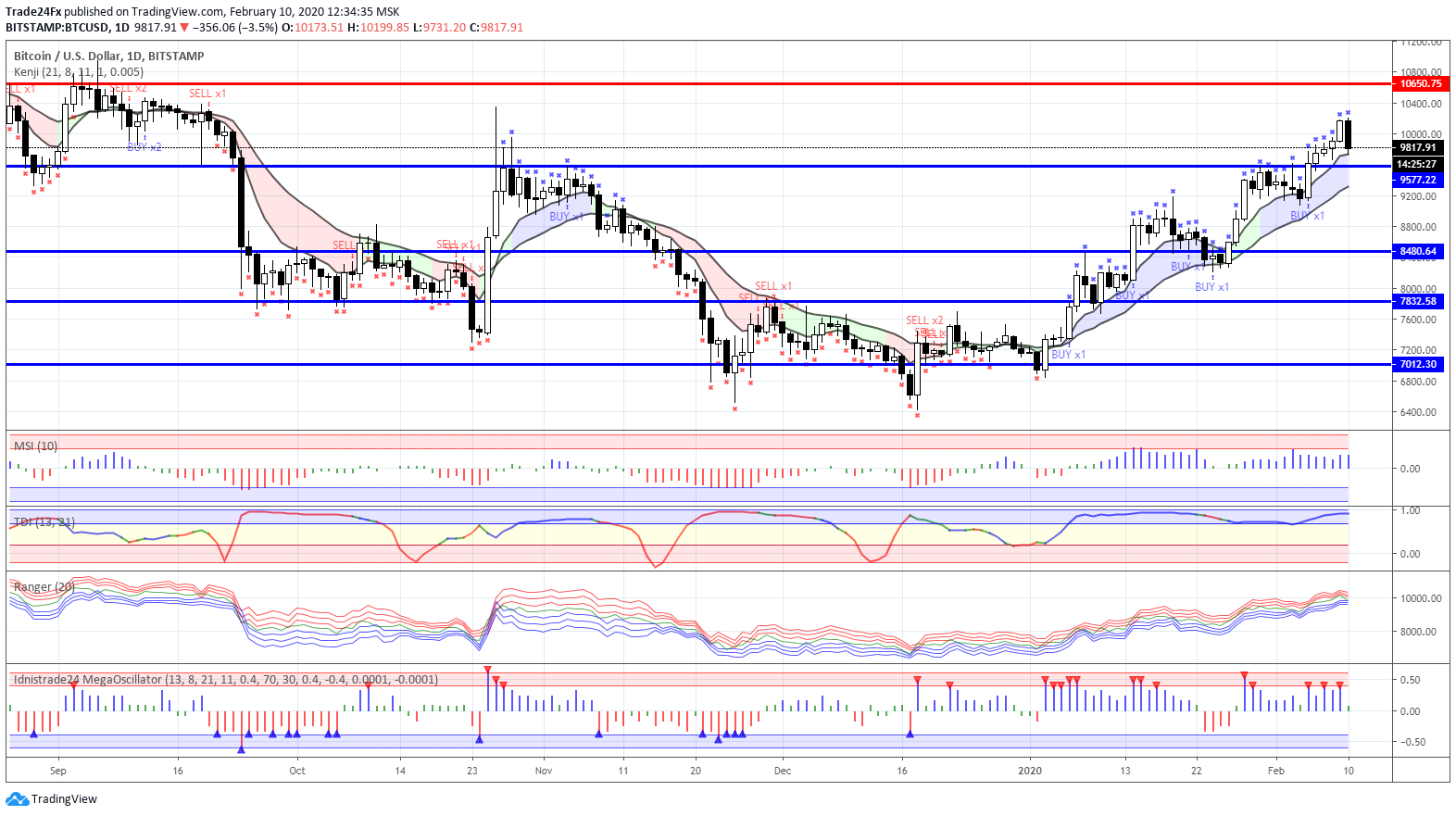The height and width of the screenshot is (816, 1456).
Task: Click the Dec date on time axis
Action: pos(783,771)
